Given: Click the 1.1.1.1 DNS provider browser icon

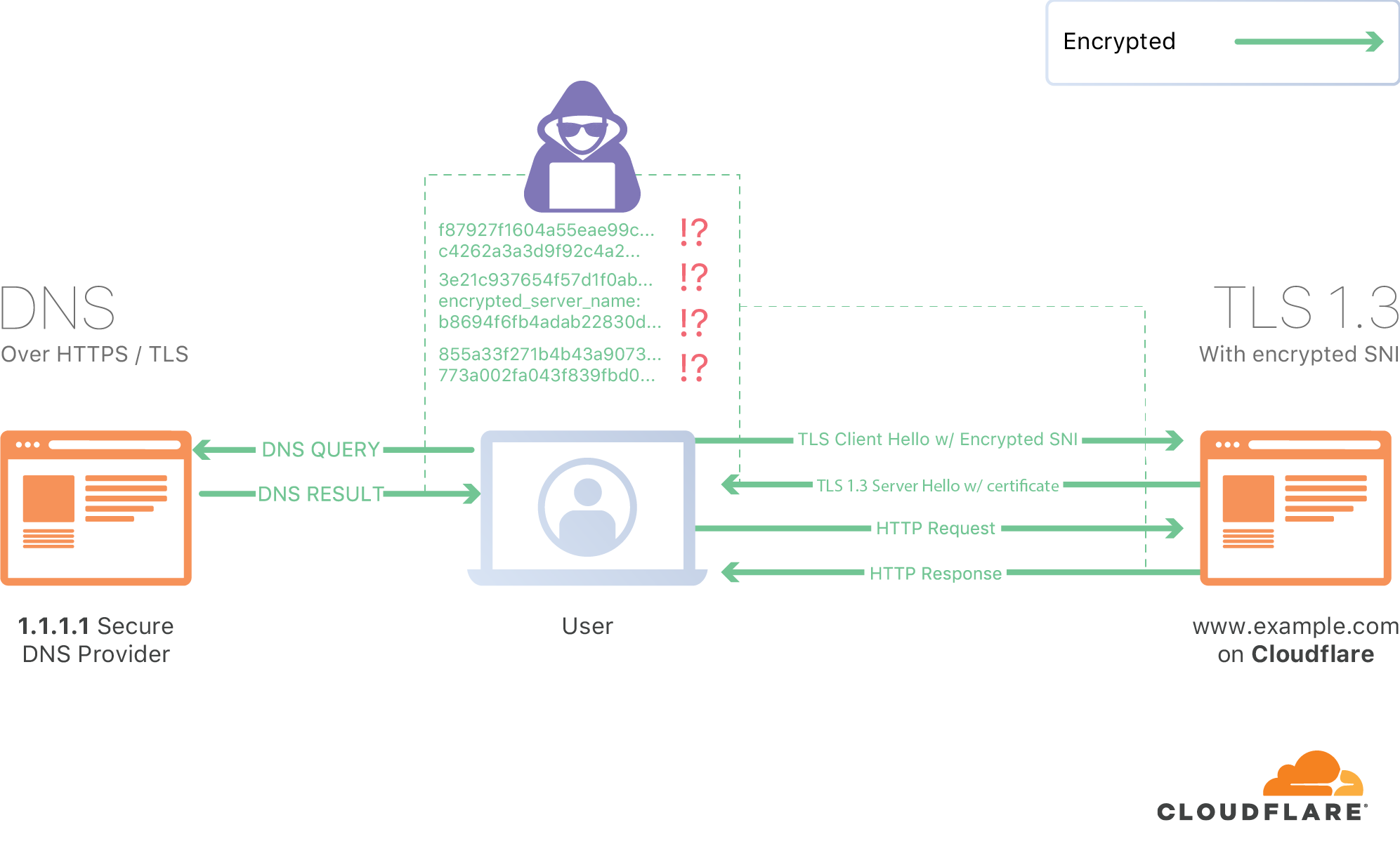Looking at the screenshot, I should [x=97, y=500].
